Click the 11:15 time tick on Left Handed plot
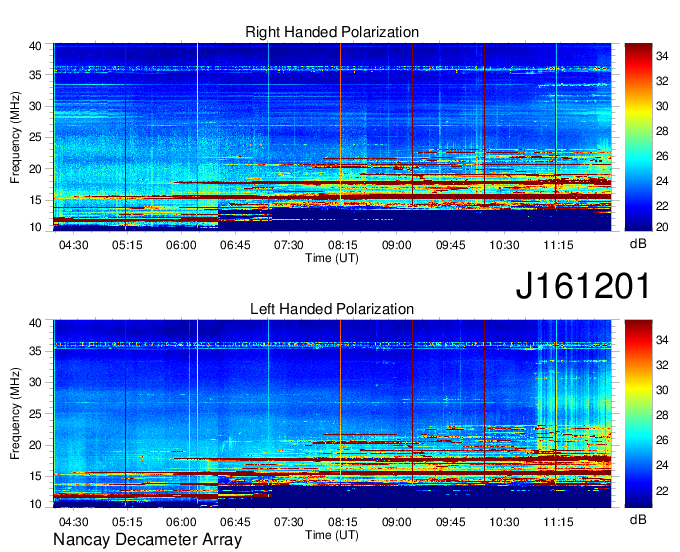The width and height of the screenshot is (680, 552). 558,522
